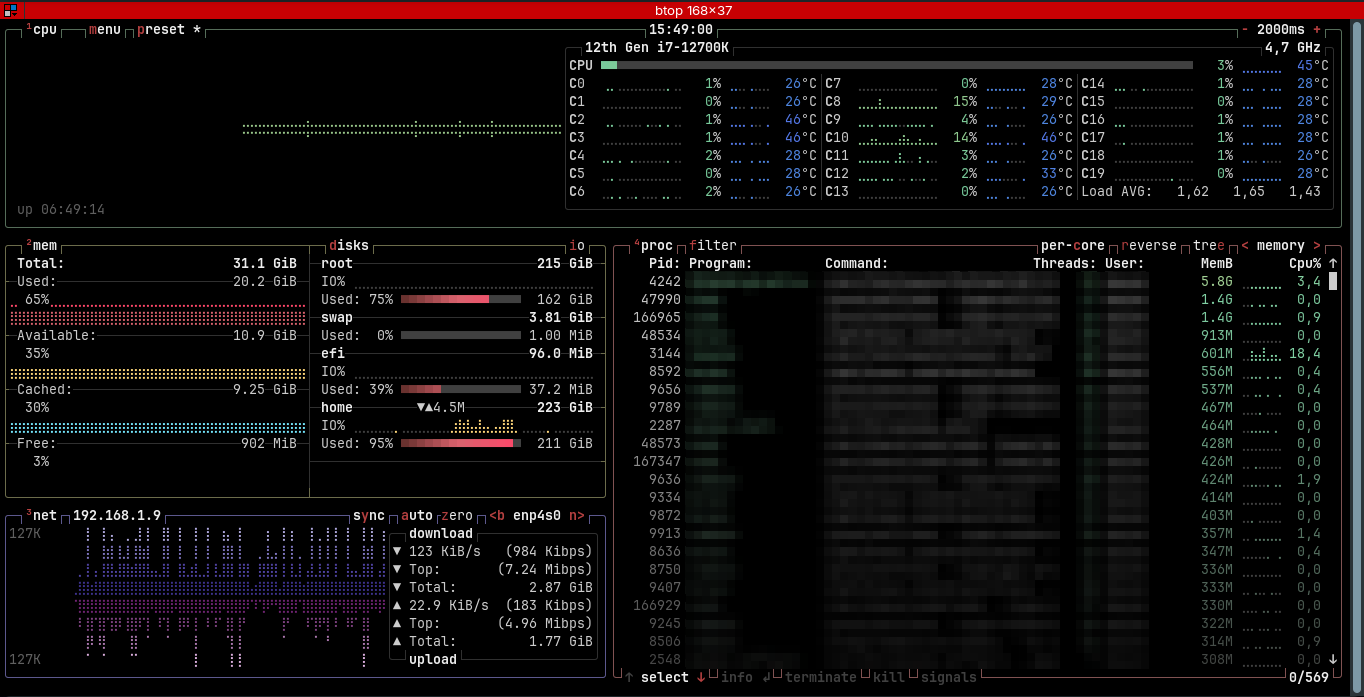Toggle sync in the network graph header

369,516
